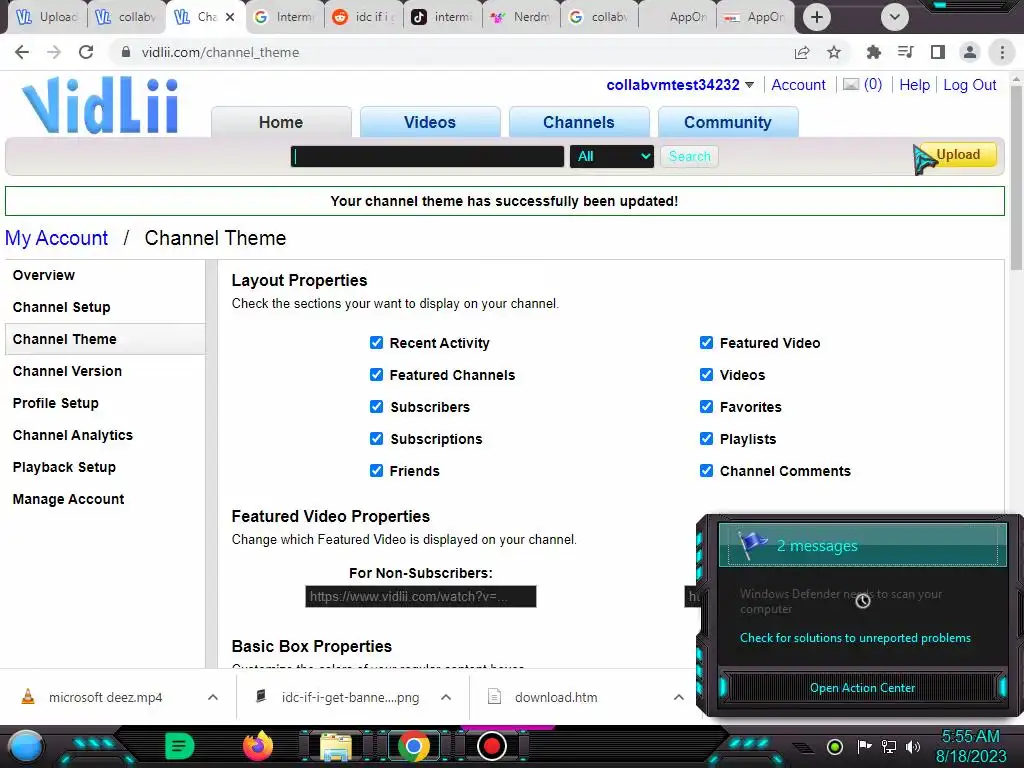Click Firefox icon in taskbar
The image size is (1024, 768).
257,746
